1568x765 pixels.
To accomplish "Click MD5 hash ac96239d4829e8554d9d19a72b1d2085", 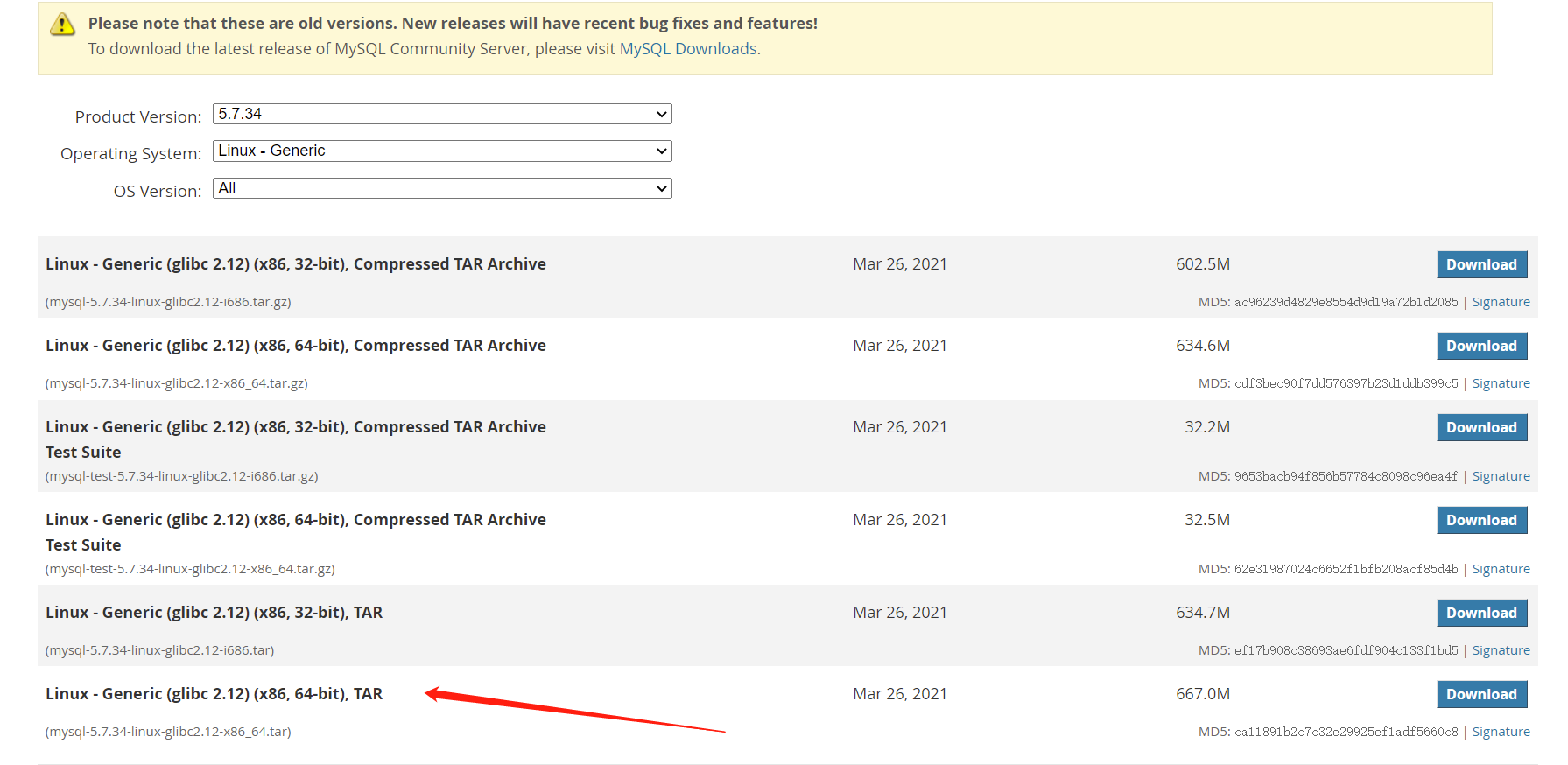I will point(1347,302).
